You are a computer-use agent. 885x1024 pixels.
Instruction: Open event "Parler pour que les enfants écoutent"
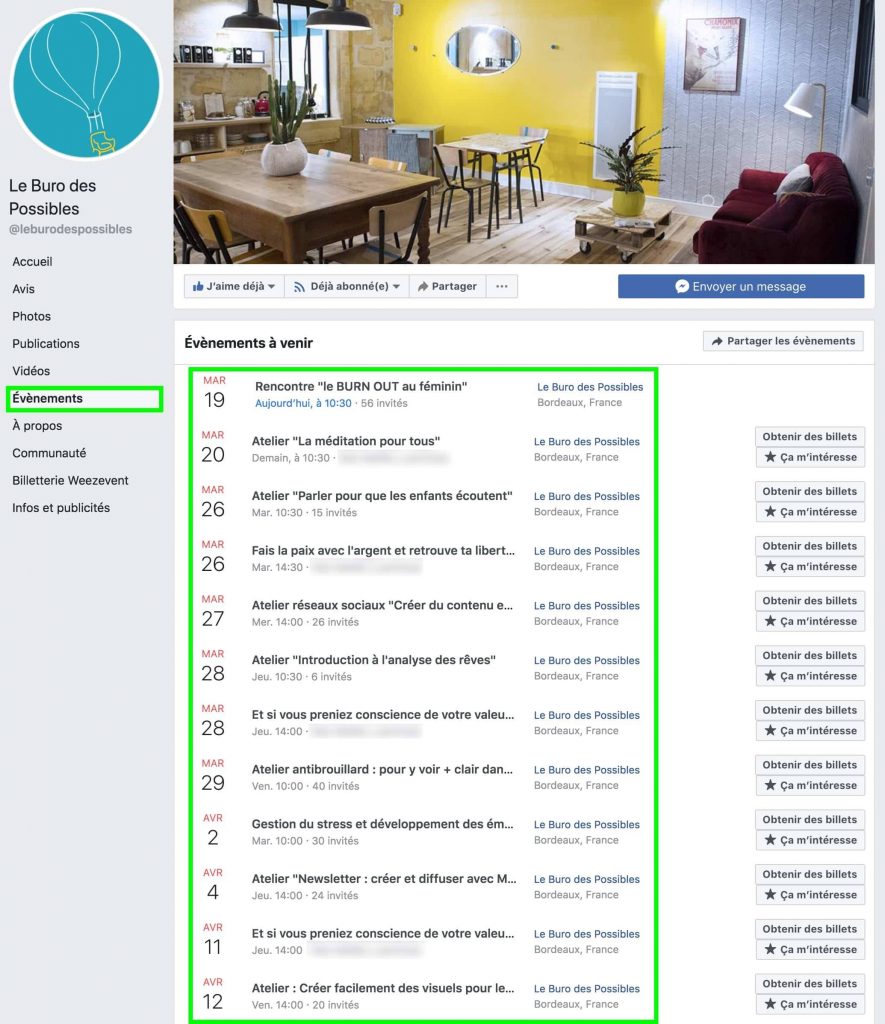click(382, 496)
